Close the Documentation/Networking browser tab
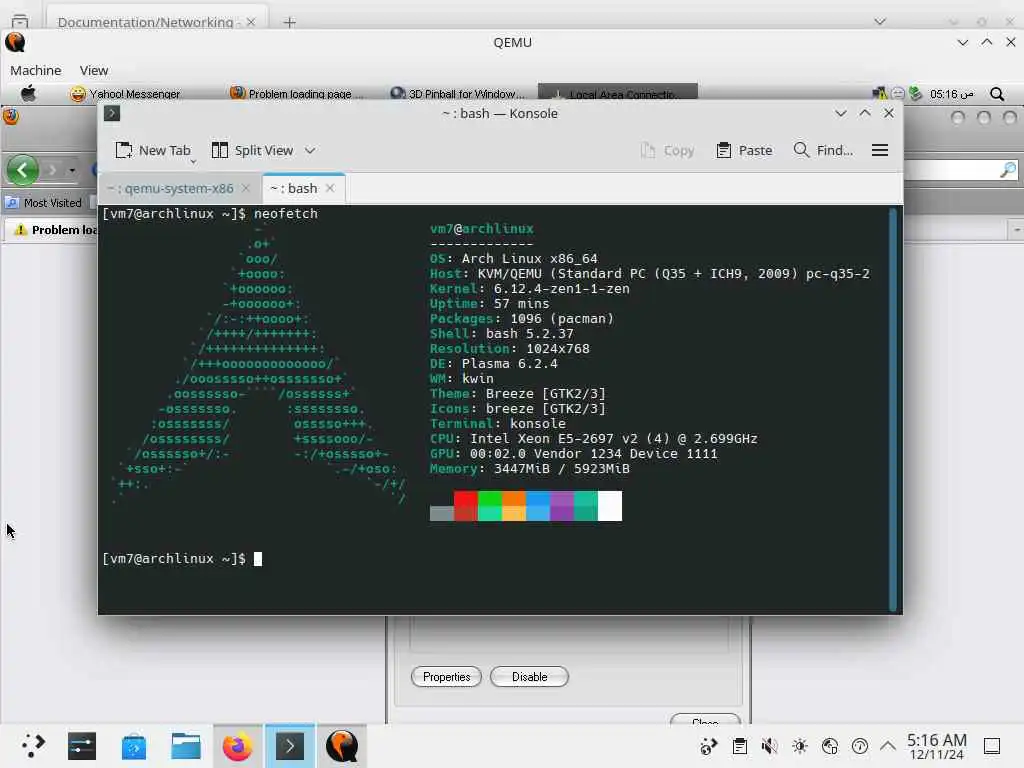The width and height of the screenshot is (1024, 768). click(x=251, y=22)
